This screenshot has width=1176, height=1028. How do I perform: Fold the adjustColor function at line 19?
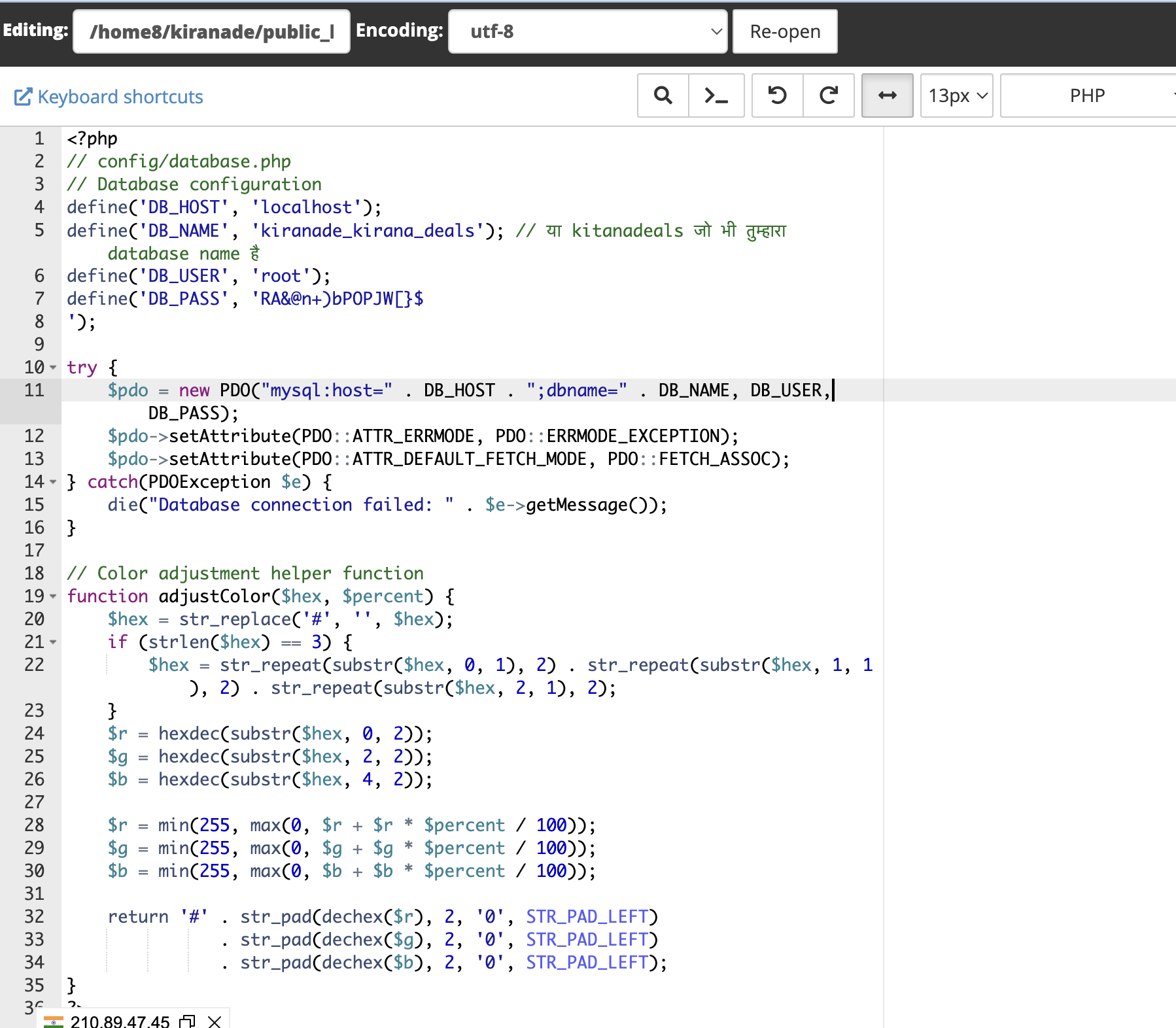point(53,596)
